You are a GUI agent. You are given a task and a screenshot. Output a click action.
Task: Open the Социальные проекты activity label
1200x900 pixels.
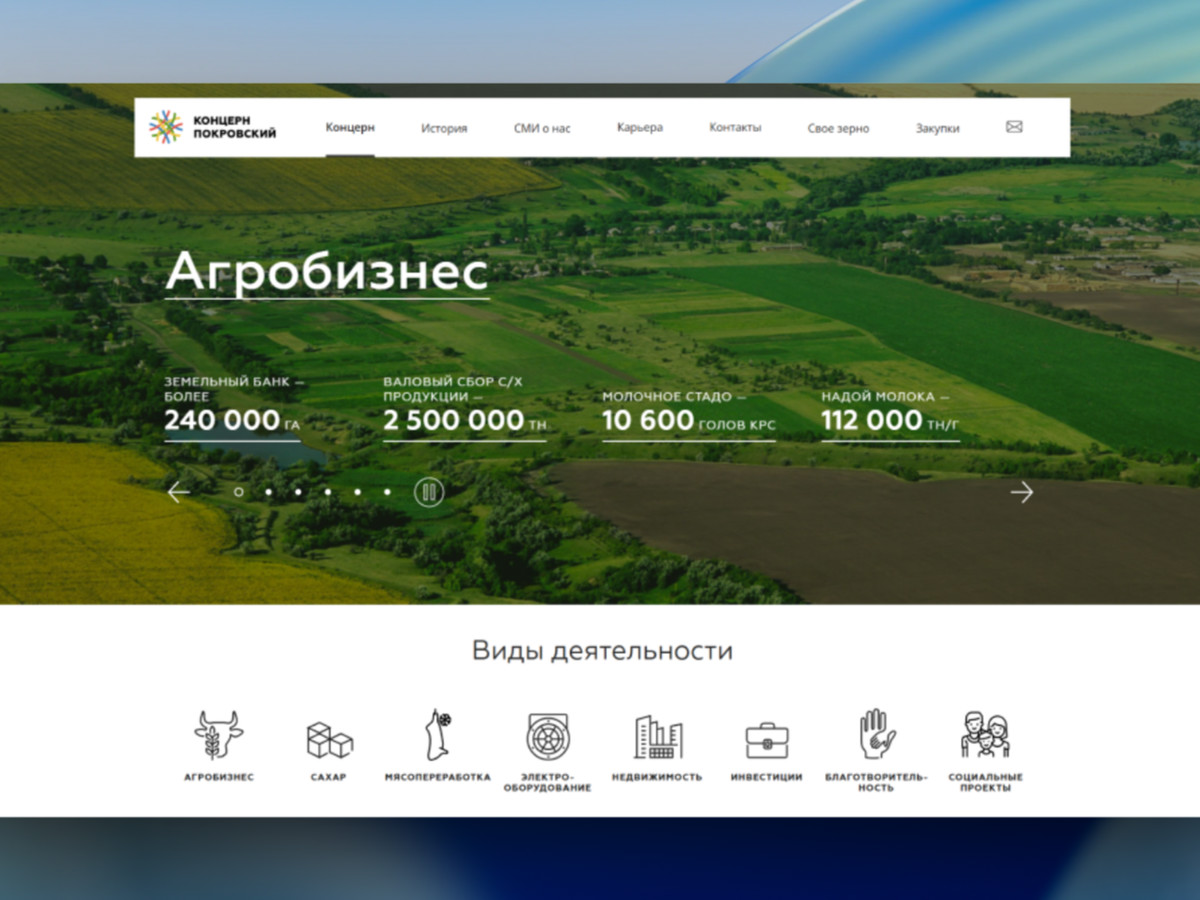(x=986, y=782)
